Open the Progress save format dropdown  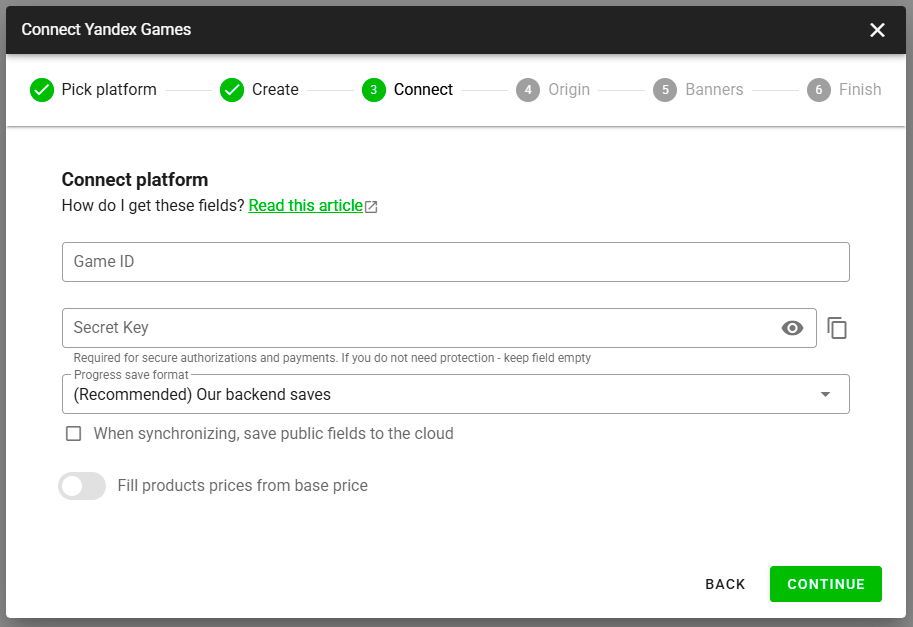click(455, 394)
